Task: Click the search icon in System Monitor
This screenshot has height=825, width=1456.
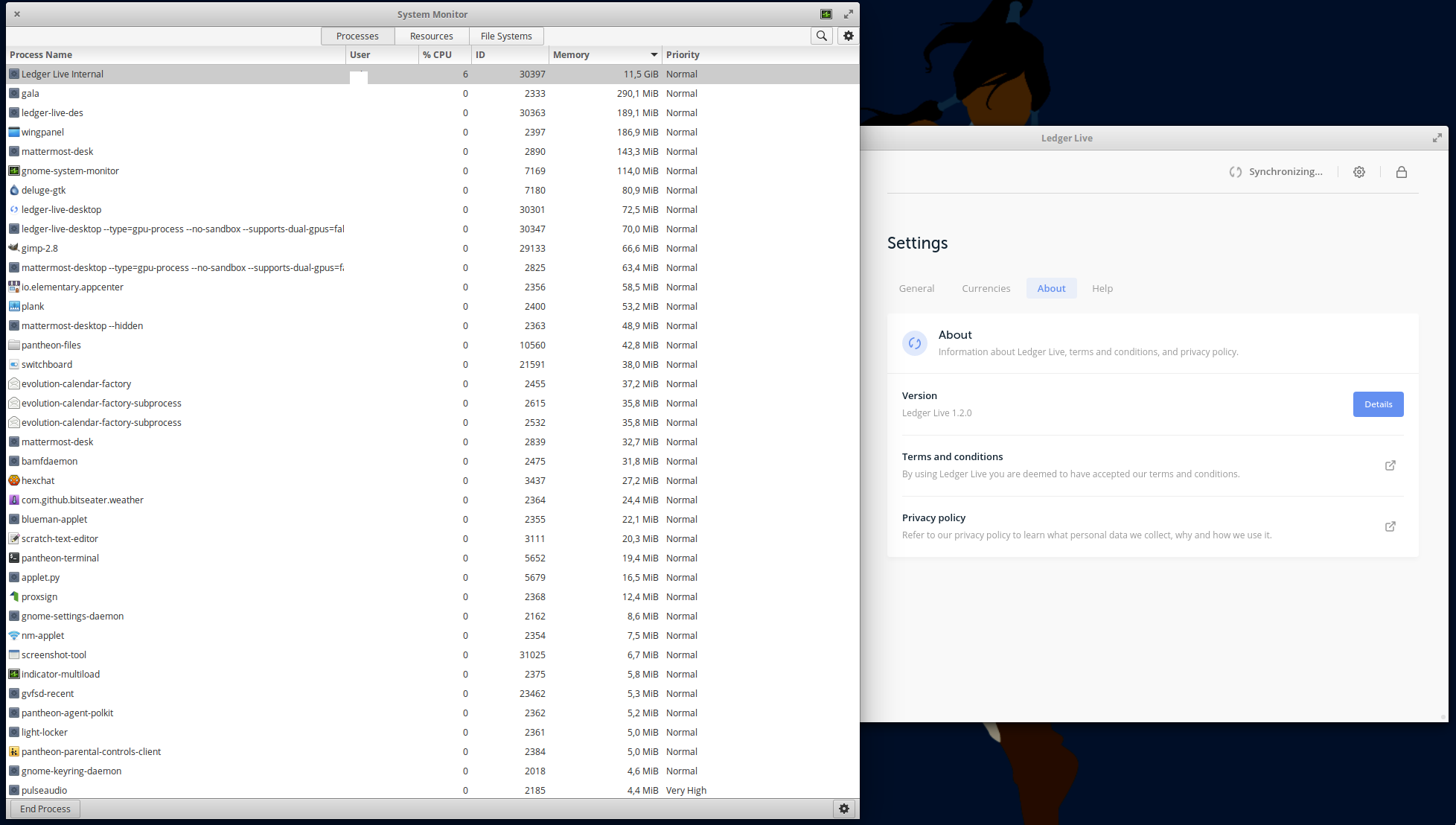Action: point(822,35)
